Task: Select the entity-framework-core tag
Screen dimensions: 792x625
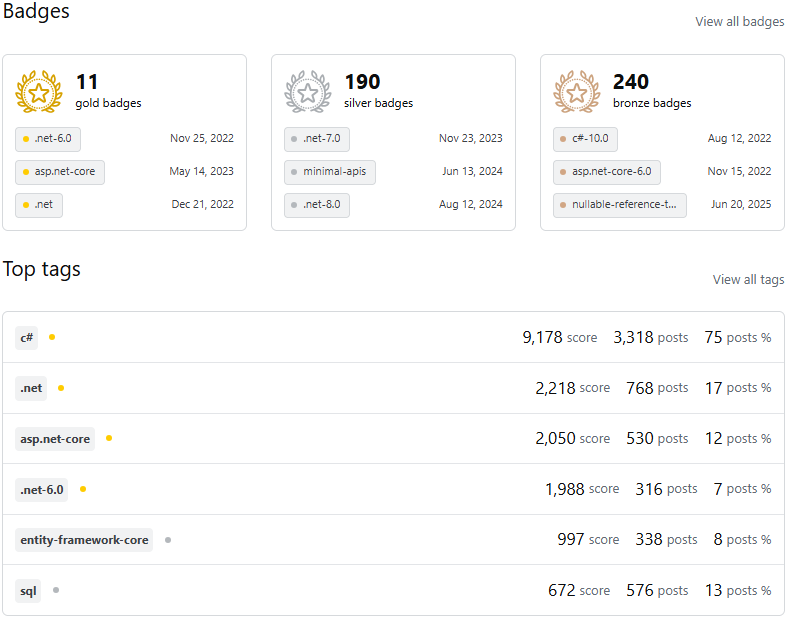Action: pos(84,540)
